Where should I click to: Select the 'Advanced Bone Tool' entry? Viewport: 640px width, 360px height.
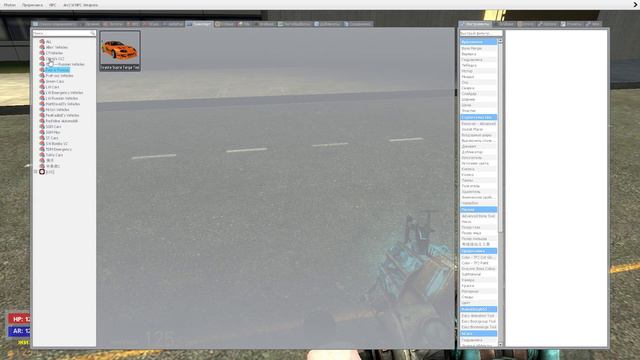coord(478,216)
